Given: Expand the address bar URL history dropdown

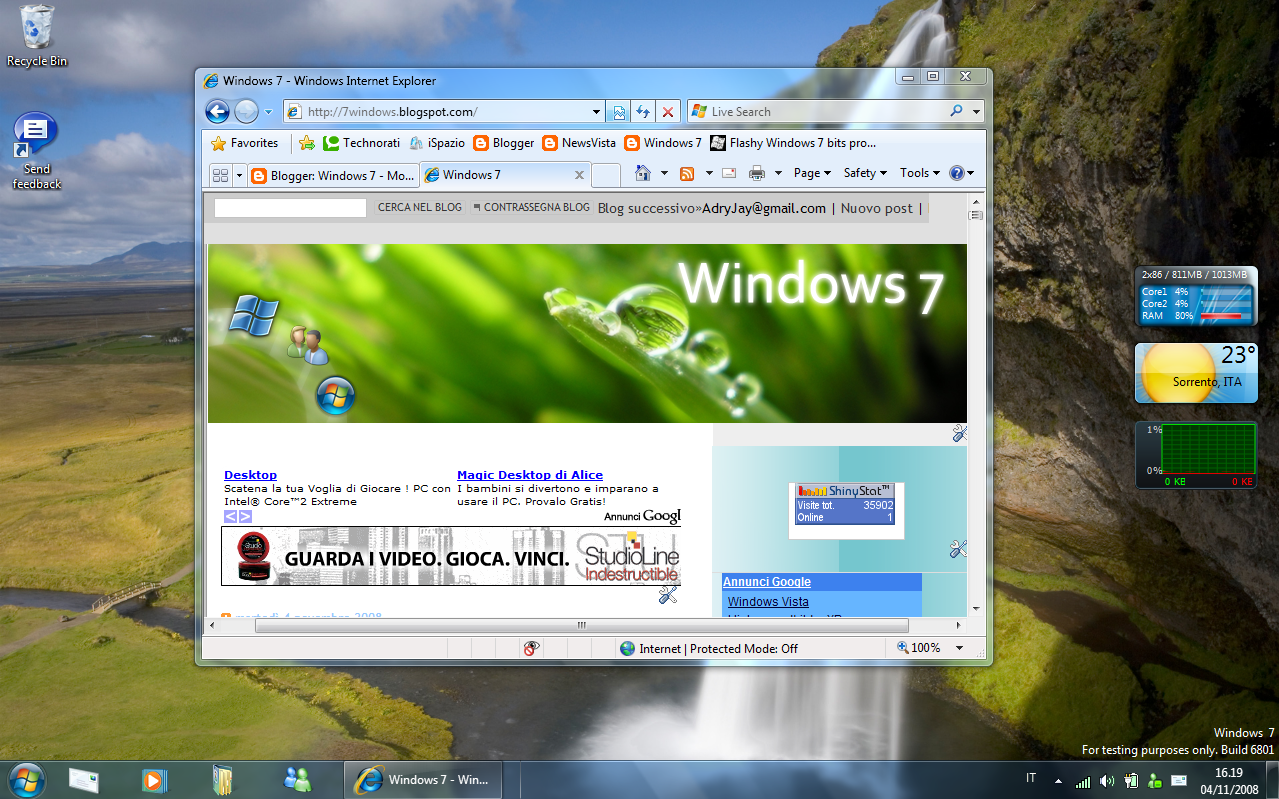Looking at the screenshot, I should pyautogui.click(x=597, y=112).
